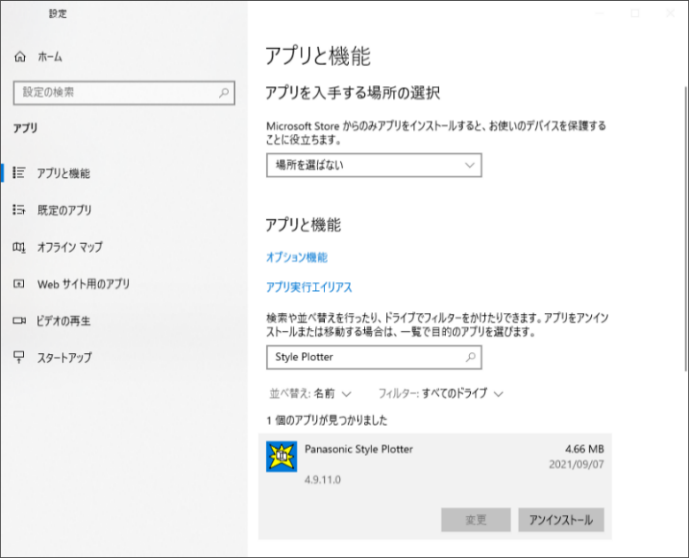Viewport: 689px width, 558px height.
Task: Open the オプション機能 link
Action: click(297, 257)
